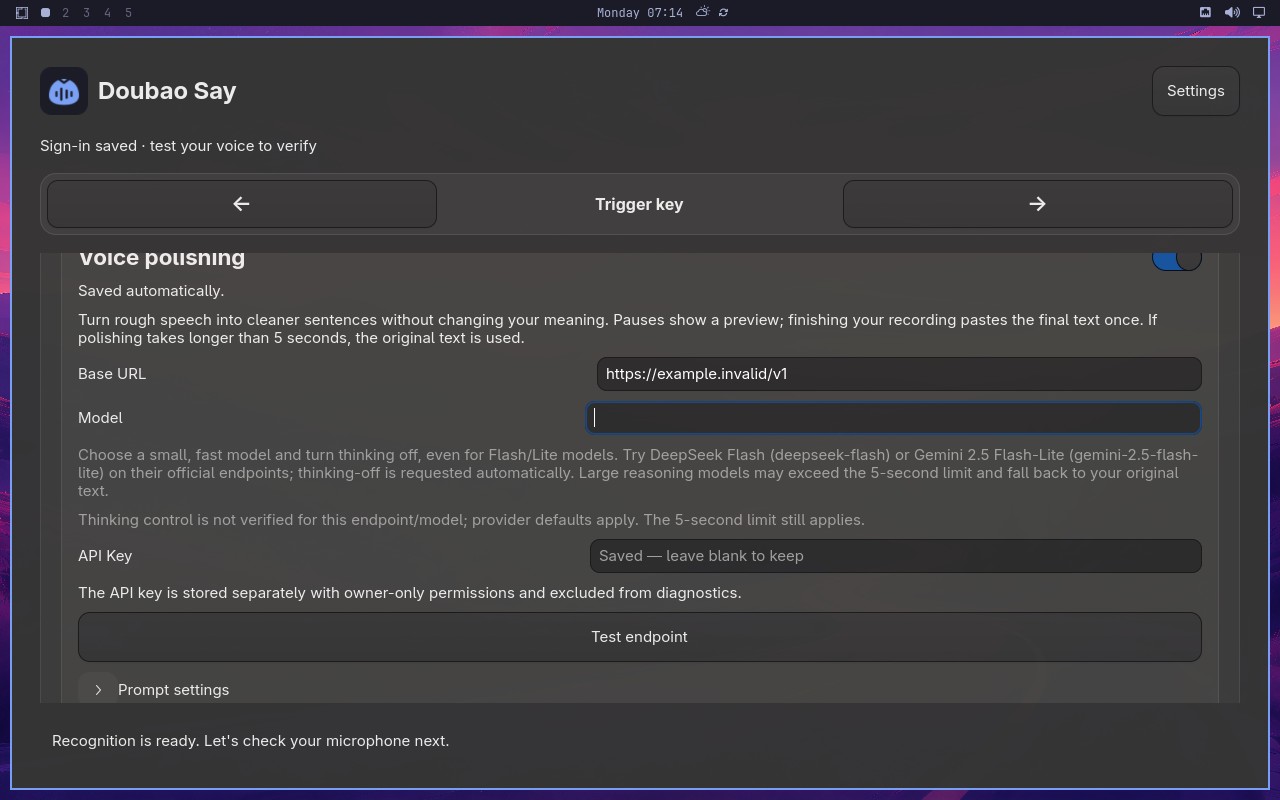Click the layout icon in top bar
The height and width of the screenshot is (800, 1280).
coord(22,13)
